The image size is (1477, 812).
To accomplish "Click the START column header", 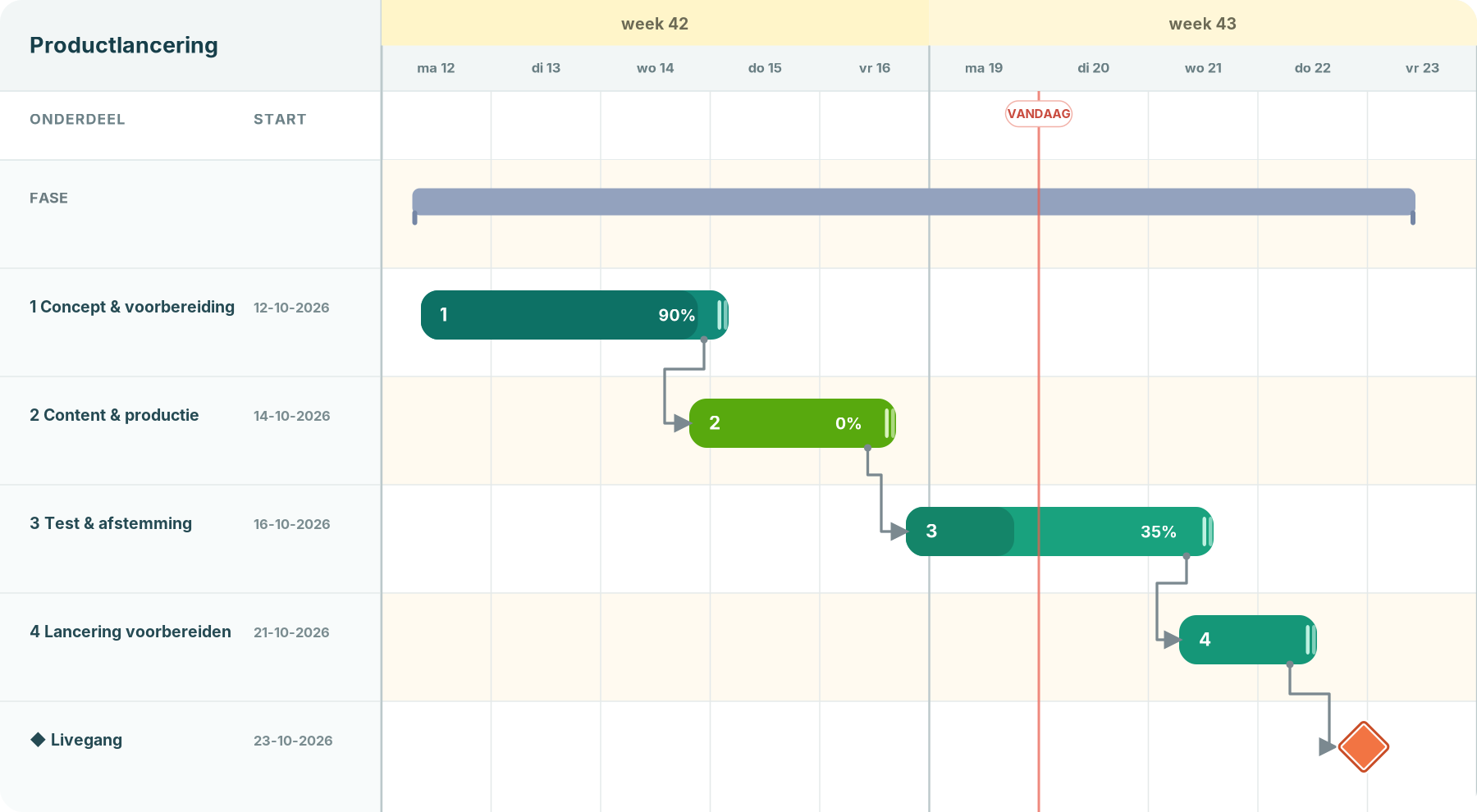I will point(280,120).
